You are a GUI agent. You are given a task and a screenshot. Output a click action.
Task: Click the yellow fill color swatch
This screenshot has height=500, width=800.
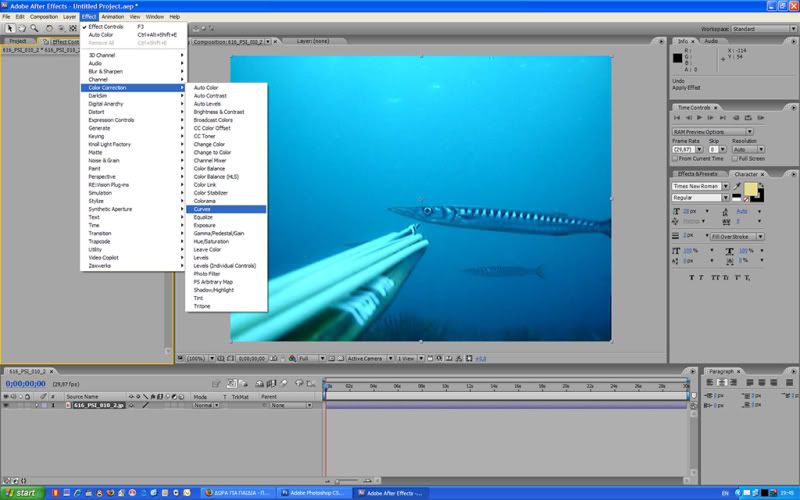click(x=750, y=189)
